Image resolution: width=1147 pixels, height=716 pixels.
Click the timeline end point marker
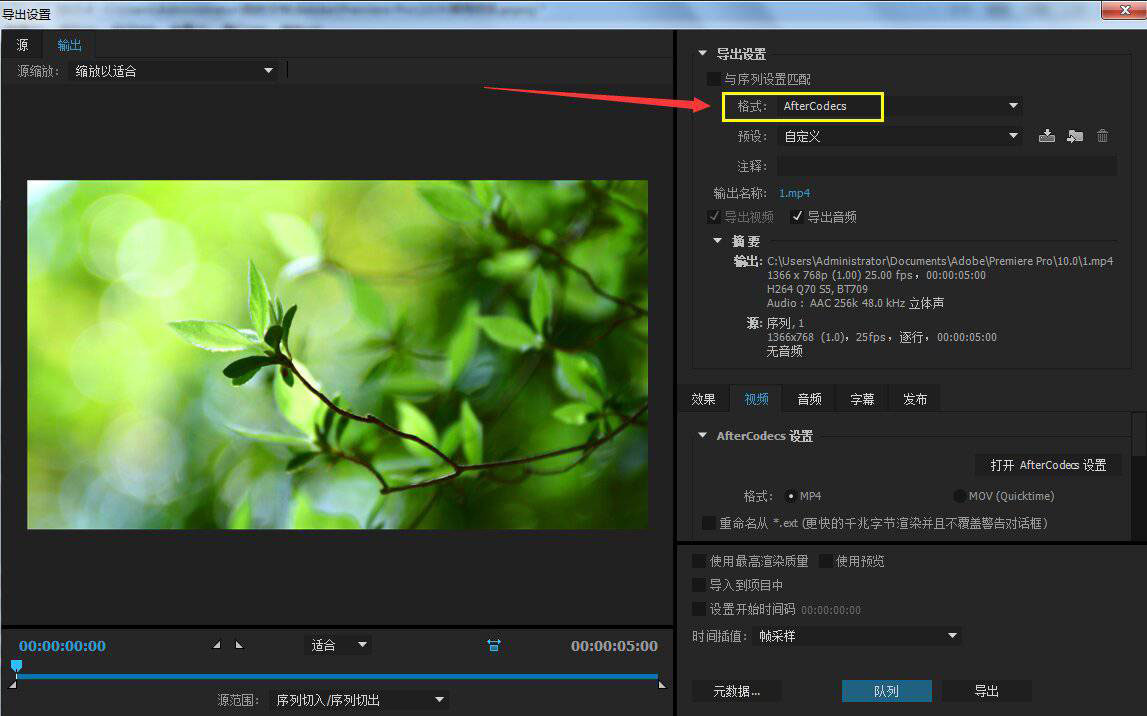pyautogui.click(x=661, y=685)
